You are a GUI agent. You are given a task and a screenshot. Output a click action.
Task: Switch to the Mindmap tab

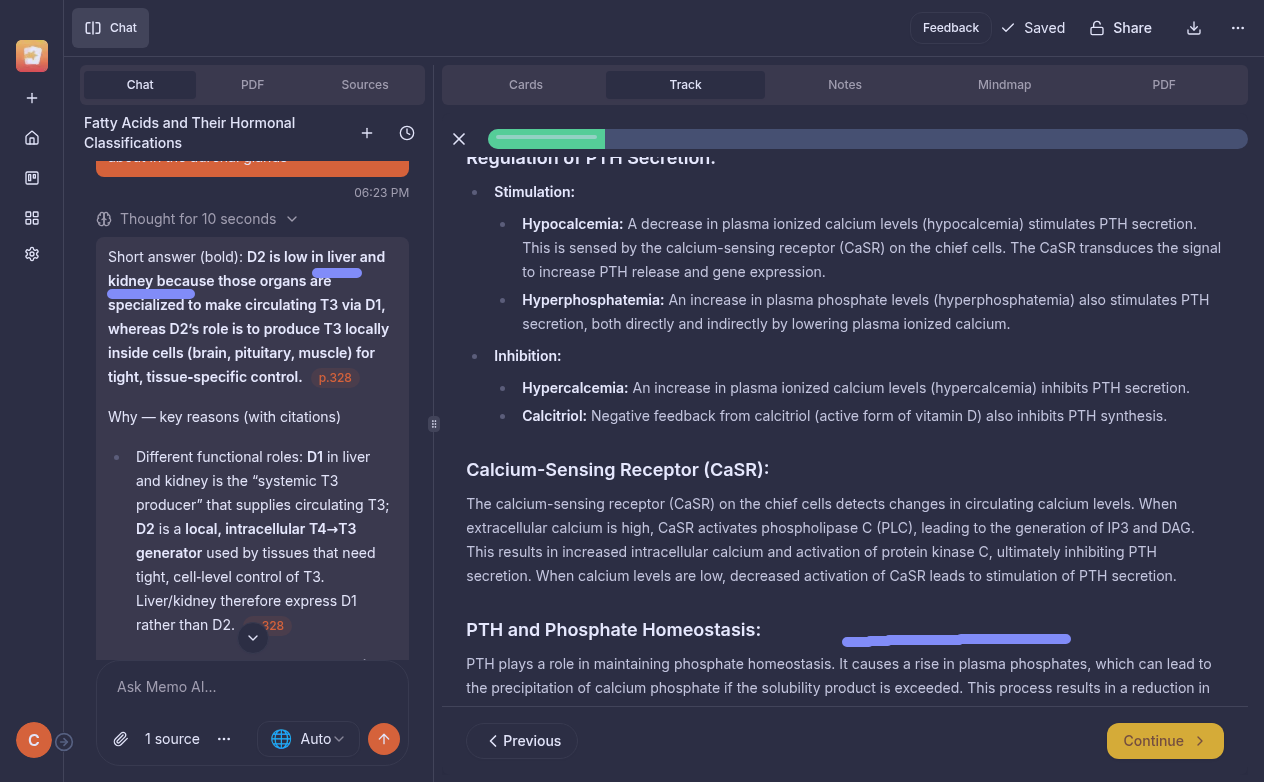pyautogui.click(x=1004, y=85)
